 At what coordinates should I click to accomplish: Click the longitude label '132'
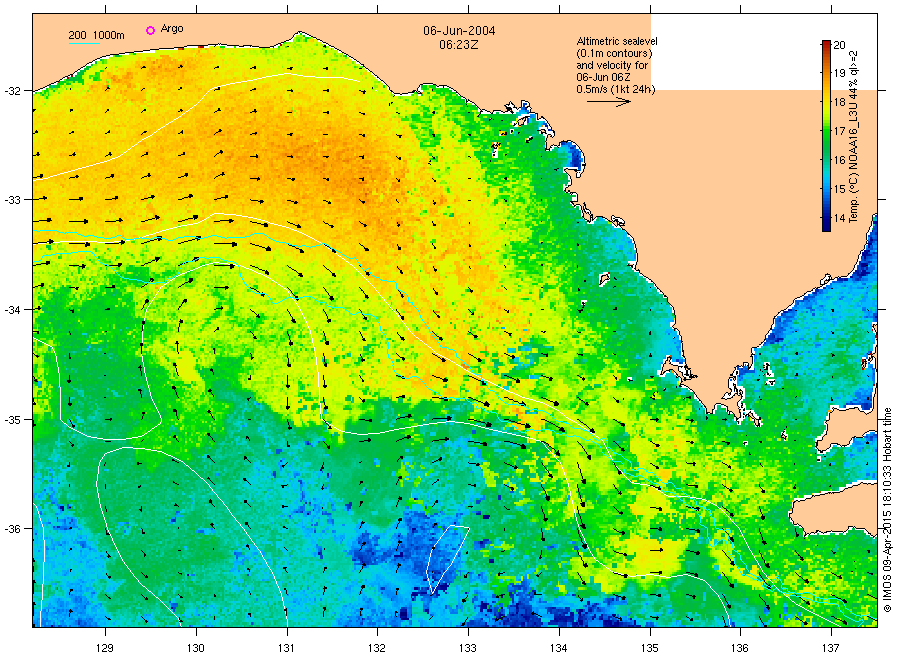(x=377, y=648)
